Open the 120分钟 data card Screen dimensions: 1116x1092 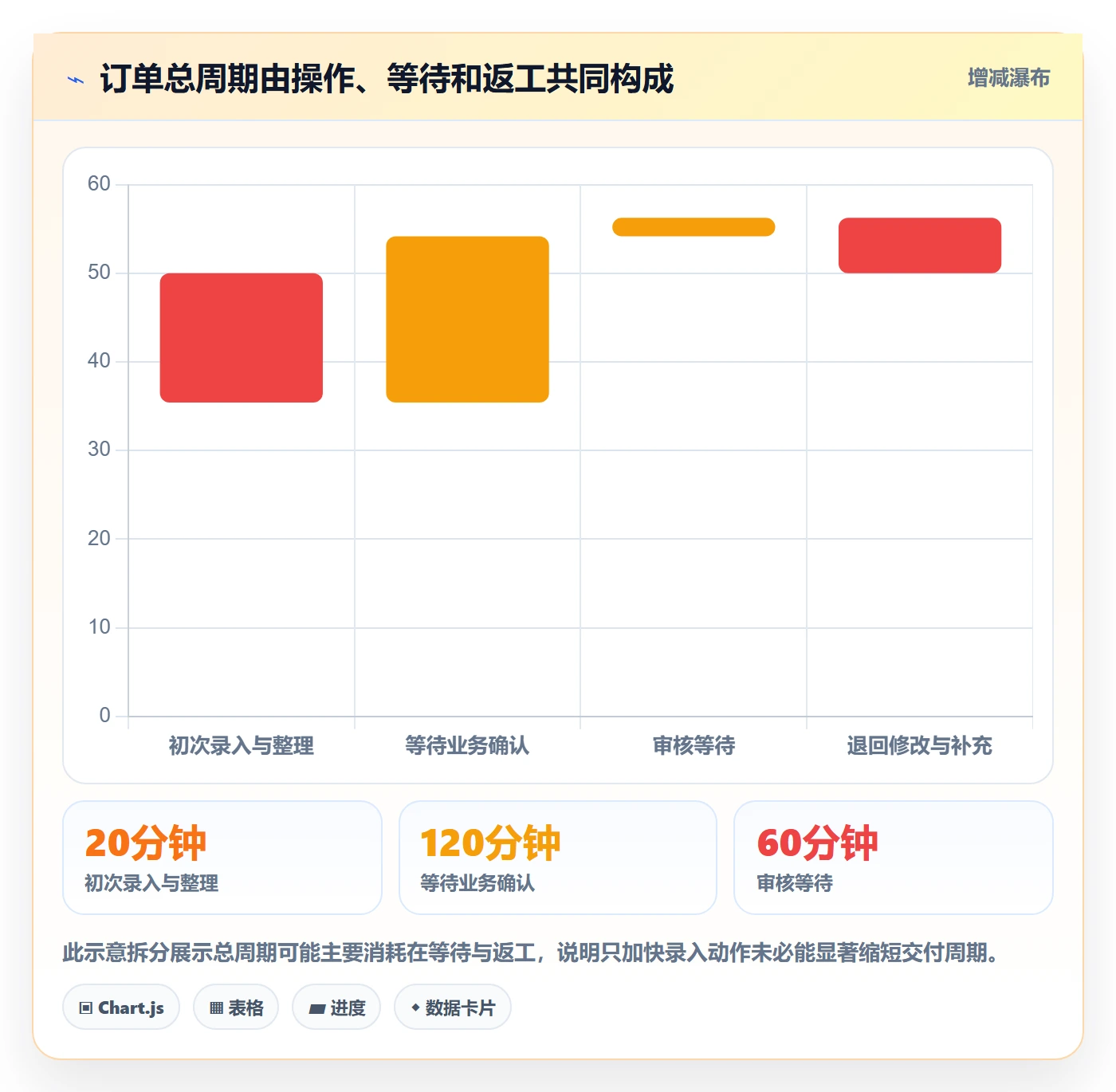pyautogui.click(x=558, y=858)
